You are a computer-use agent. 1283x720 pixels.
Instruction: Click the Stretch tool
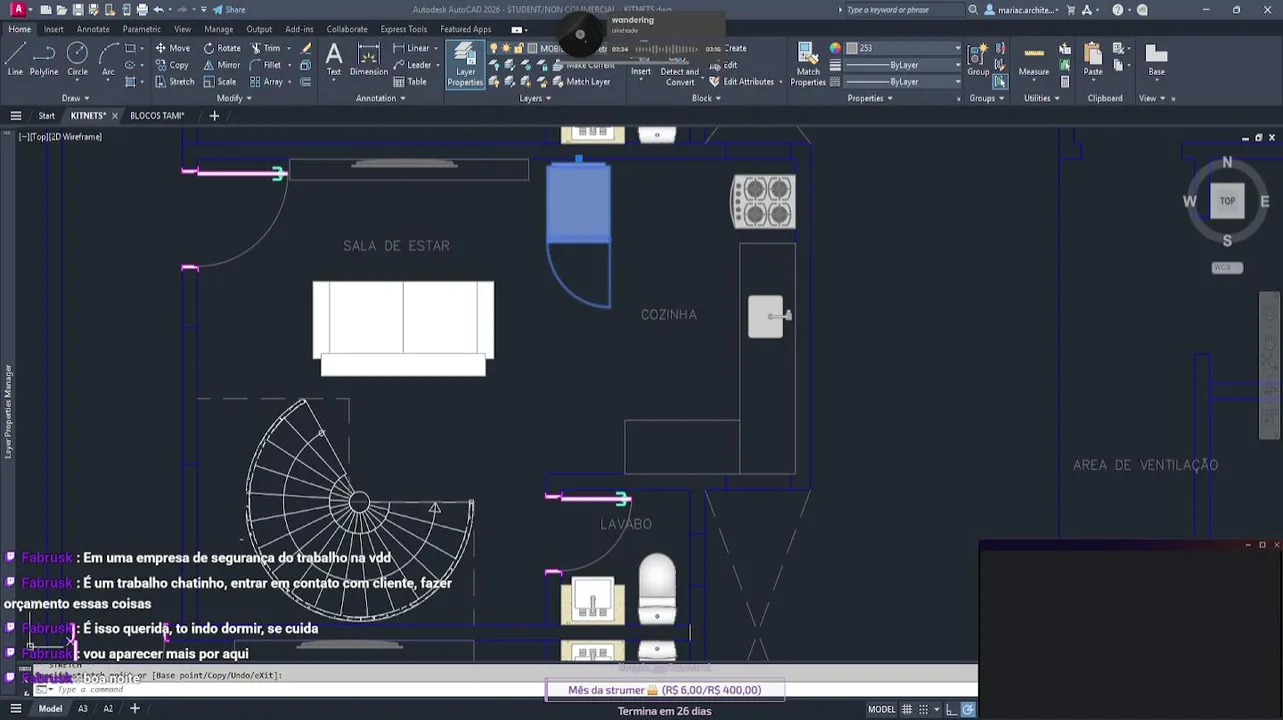[174, 82]
